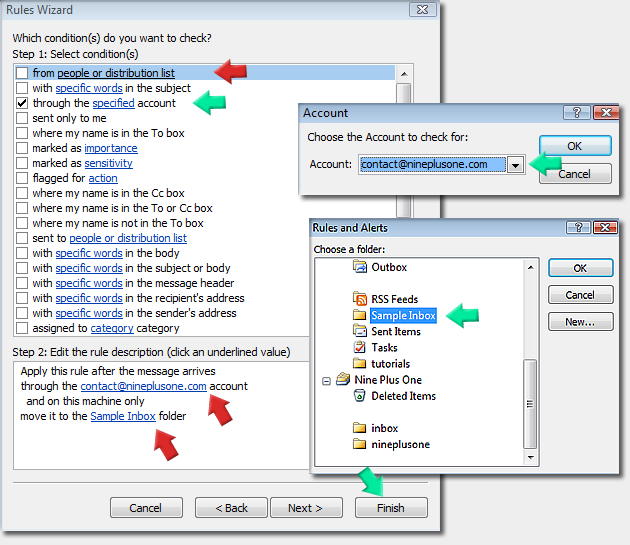Enable 'sent only to me' checkbox
Image resolution: width=630 pixels, height=545 pixels.
(22, 118)
